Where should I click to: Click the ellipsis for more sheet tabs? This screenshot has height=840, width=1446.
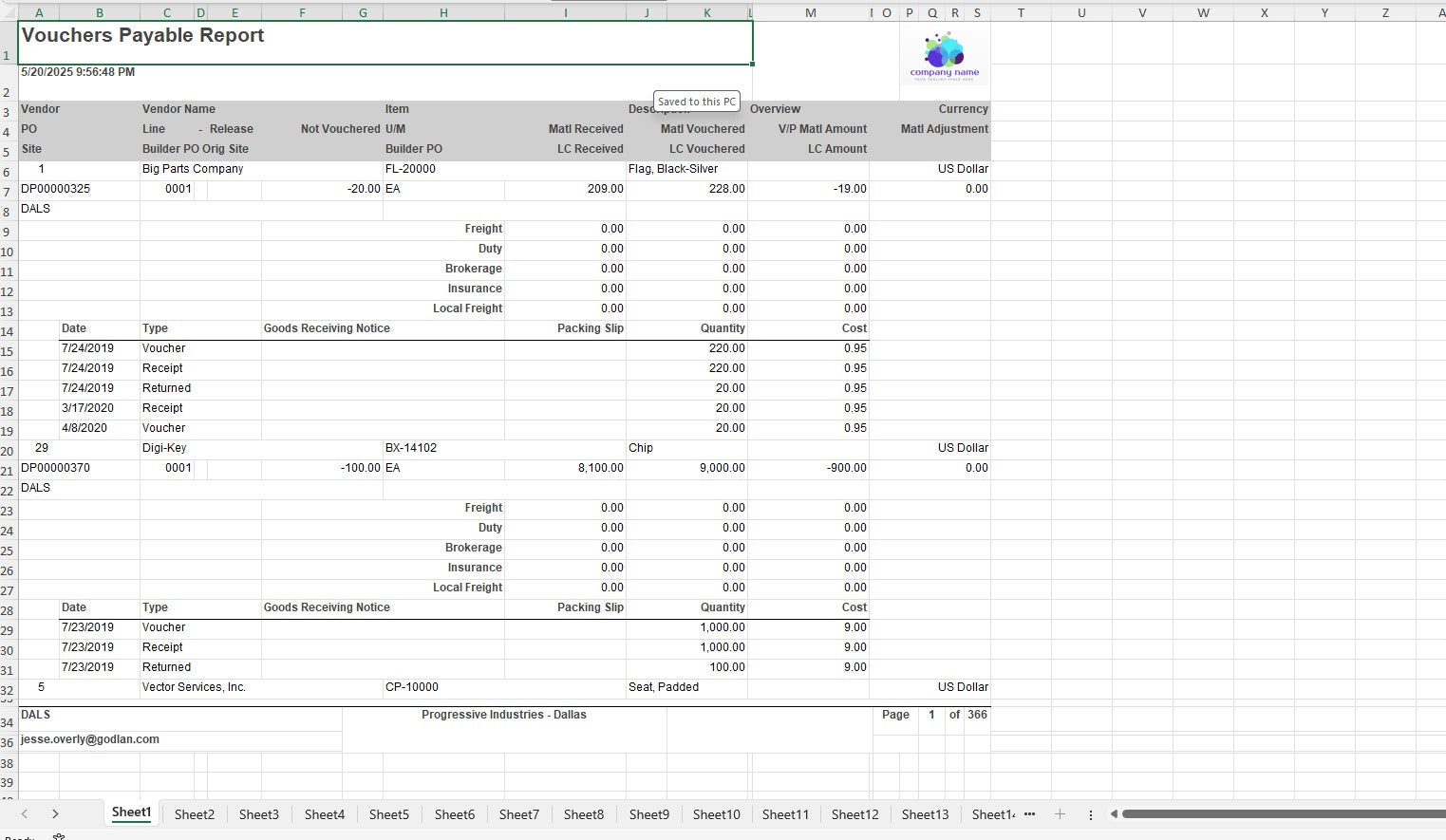point(1029,814)
